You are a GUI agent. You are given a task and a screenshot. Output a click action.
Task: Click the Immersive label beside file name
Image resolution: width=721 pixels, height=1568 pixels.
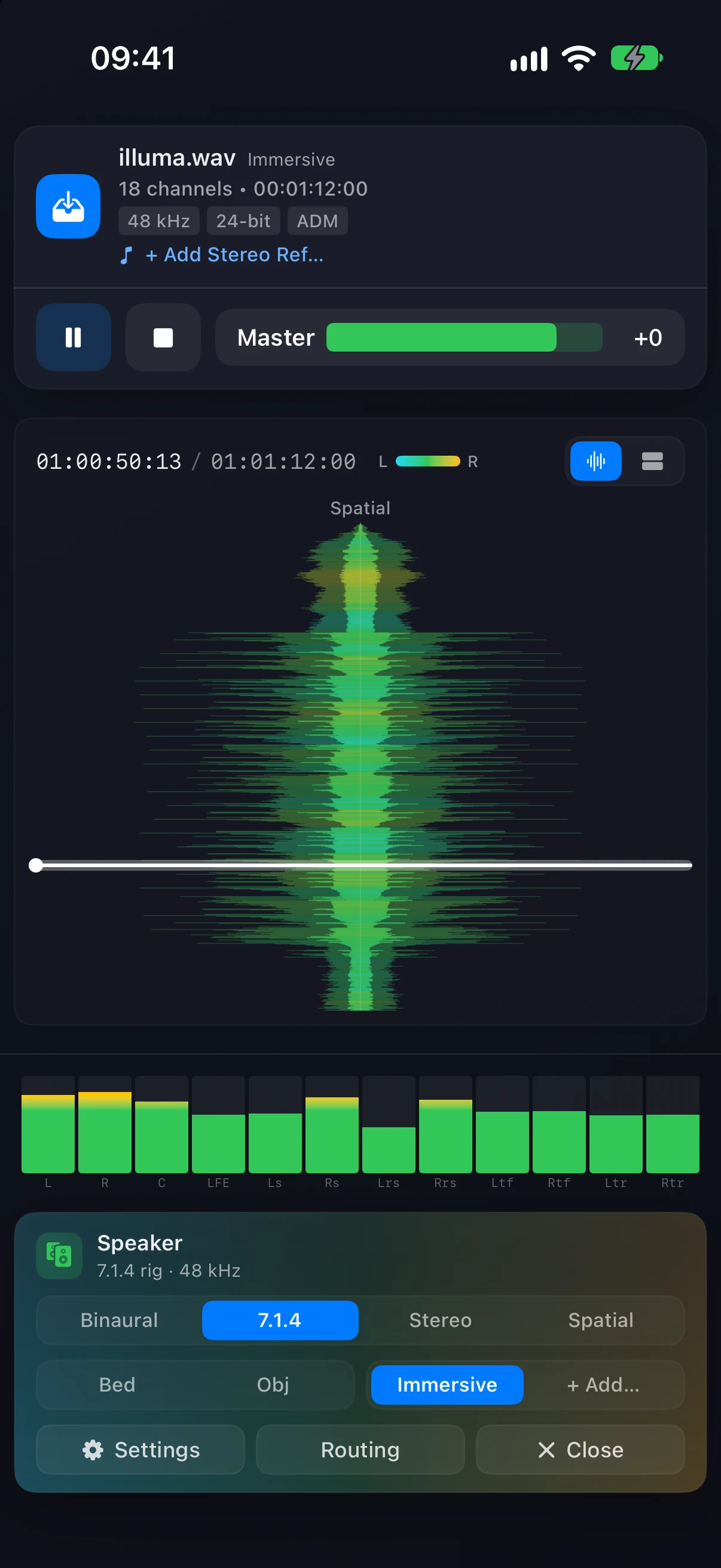pos(291,160)
